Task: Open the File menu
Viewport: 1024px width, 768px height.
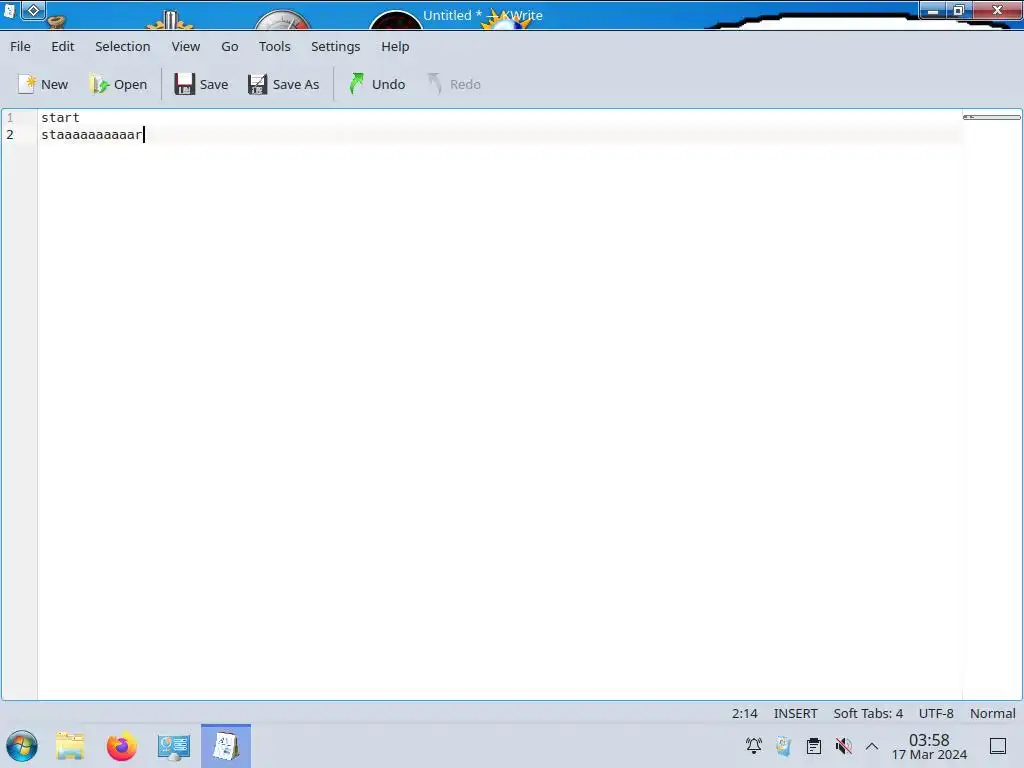Action: 20,46
